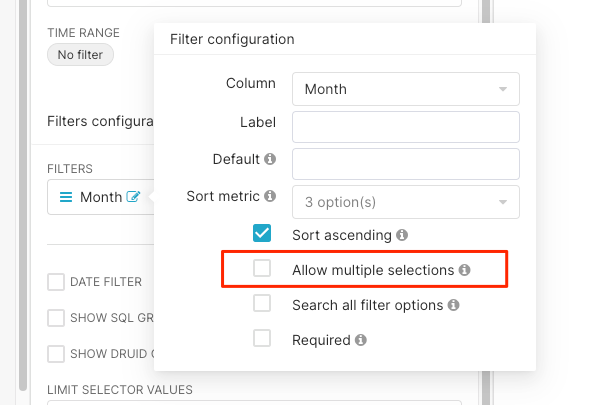This screenshot has height=405, width=607.
Task: Click the No filter time range button
Action: [81, 55]
